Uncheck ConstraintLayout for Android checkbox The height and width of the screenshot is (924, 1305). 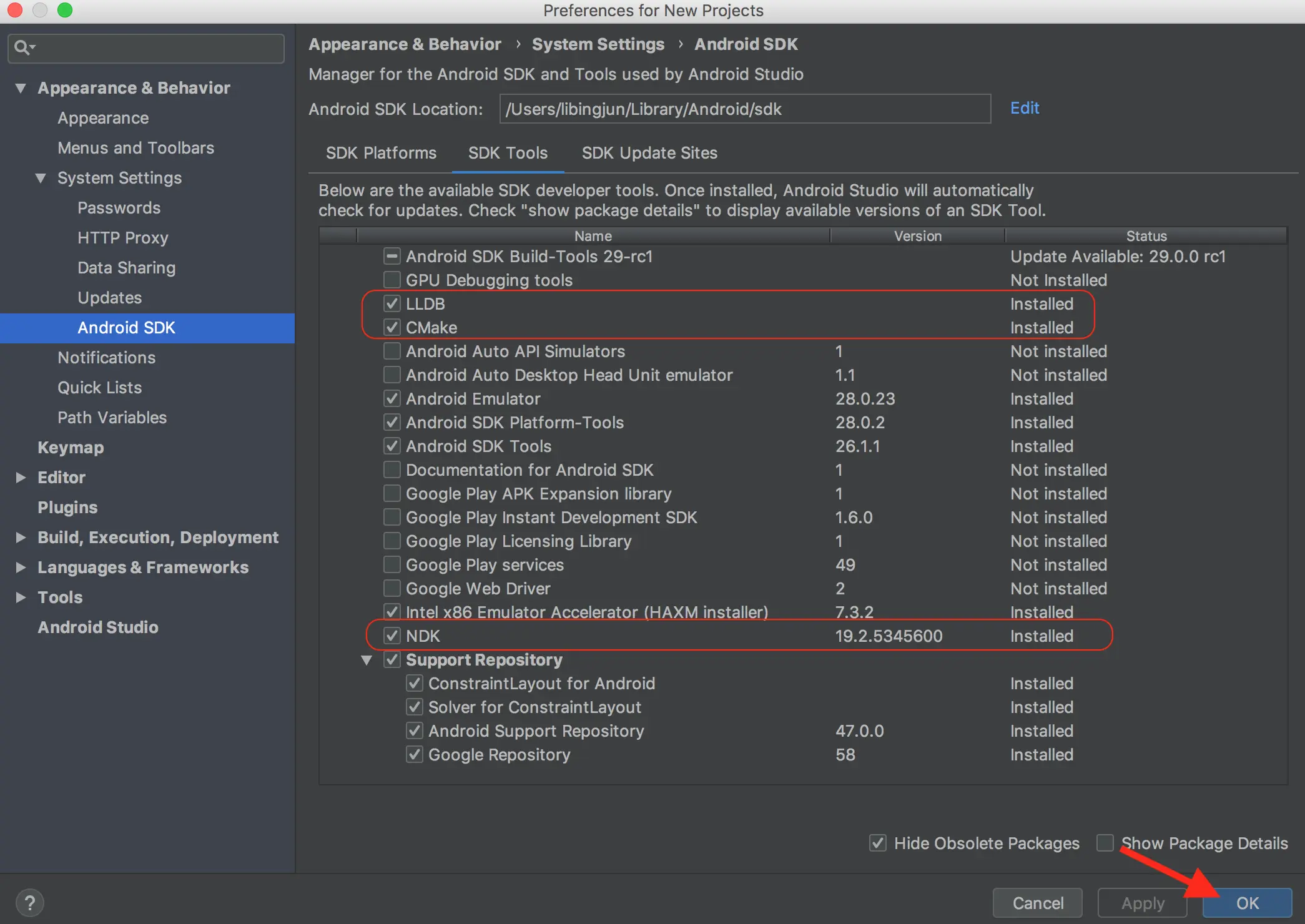(x=414, y=683)
